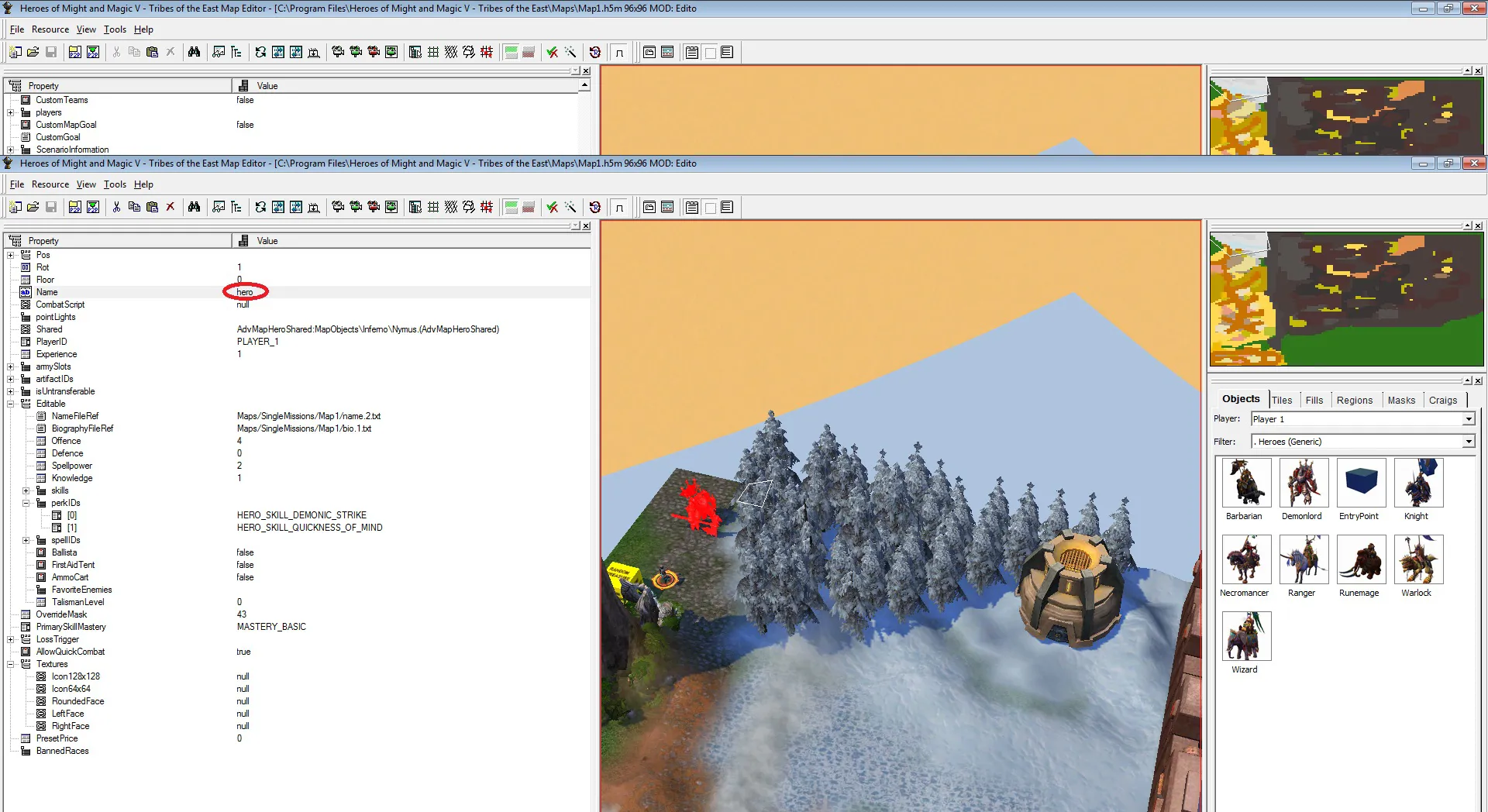Open the Filter dropdown showing Heroes (Generic)
The width and height of the screenshot is (1488, 812).
pos(1468,442)
